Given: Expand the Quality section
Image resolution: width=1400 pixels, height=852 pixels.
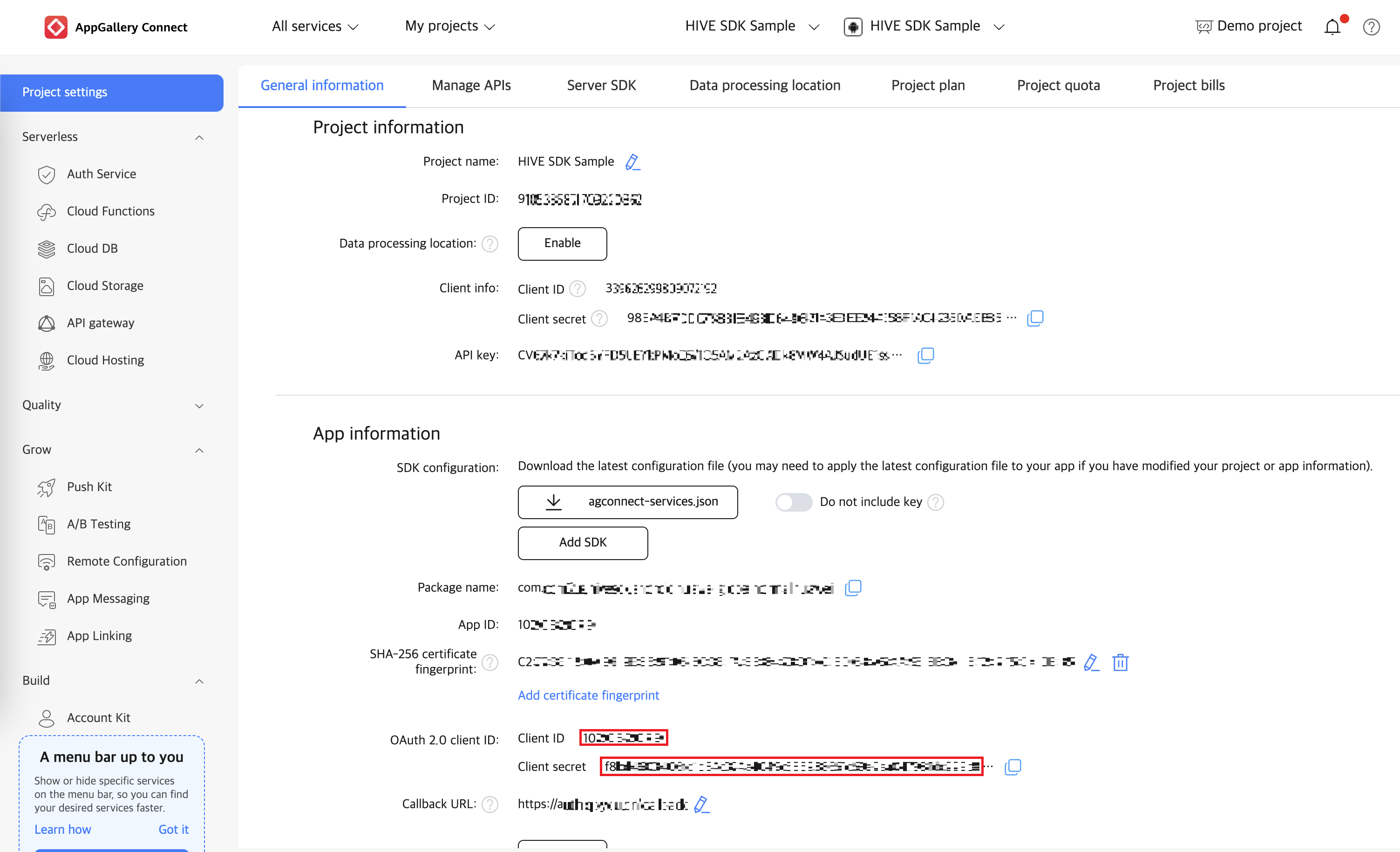Looking at the screenshot, I should (x=199, y=406).
